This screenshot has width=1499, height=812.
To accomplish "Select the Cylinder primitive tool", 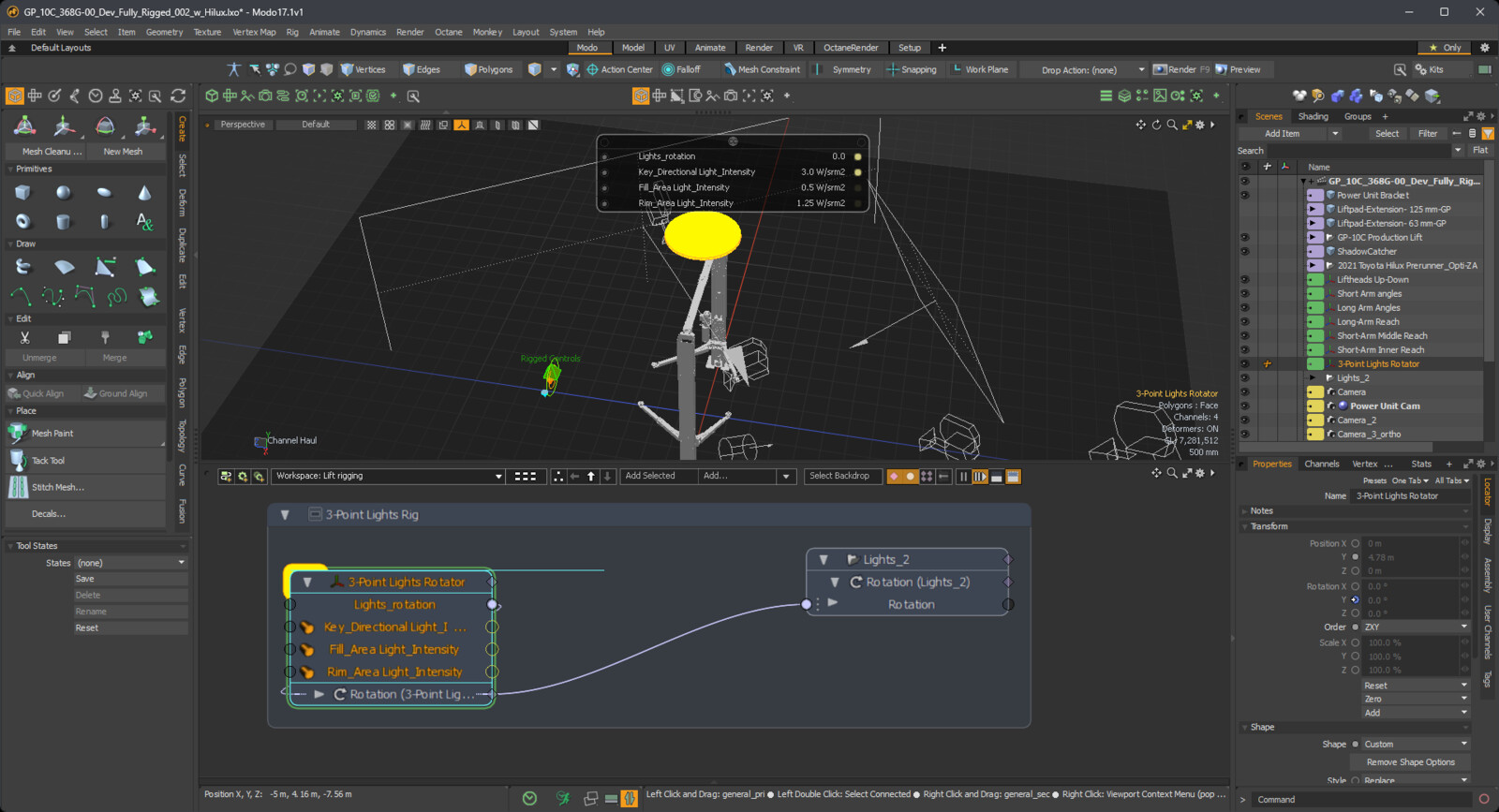I will 63,222.
